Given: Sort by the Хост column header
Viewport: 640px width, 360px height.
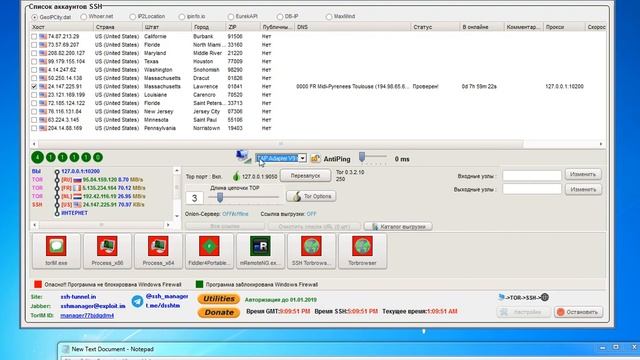Looking at the screenshot, I should [x=61, y=27].
